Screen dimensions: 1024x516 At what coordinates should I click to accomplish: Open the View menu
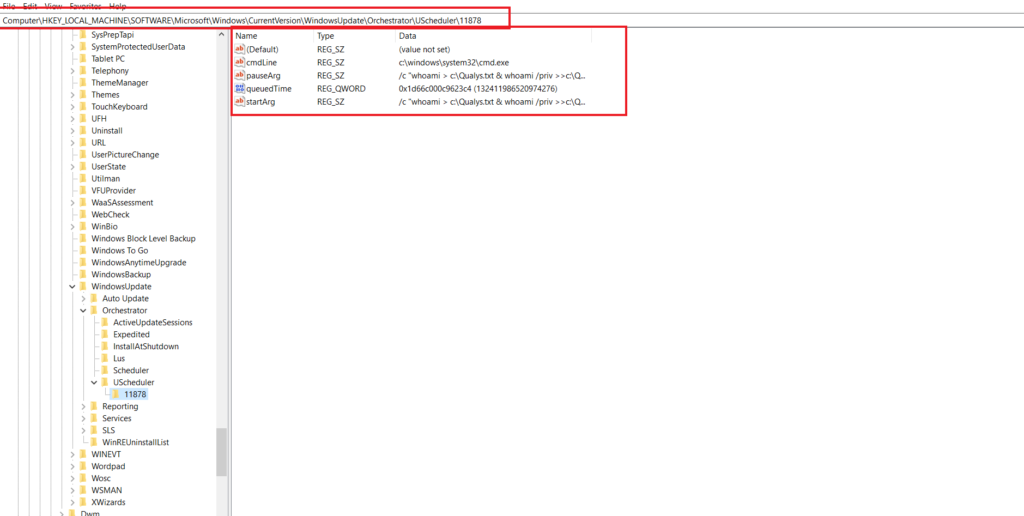(54, 5)
